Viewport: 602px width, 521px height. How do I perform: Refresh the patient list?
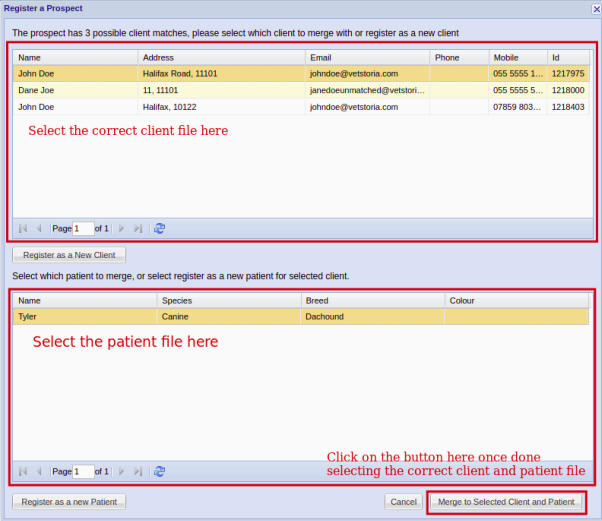[x=159, y=471]
